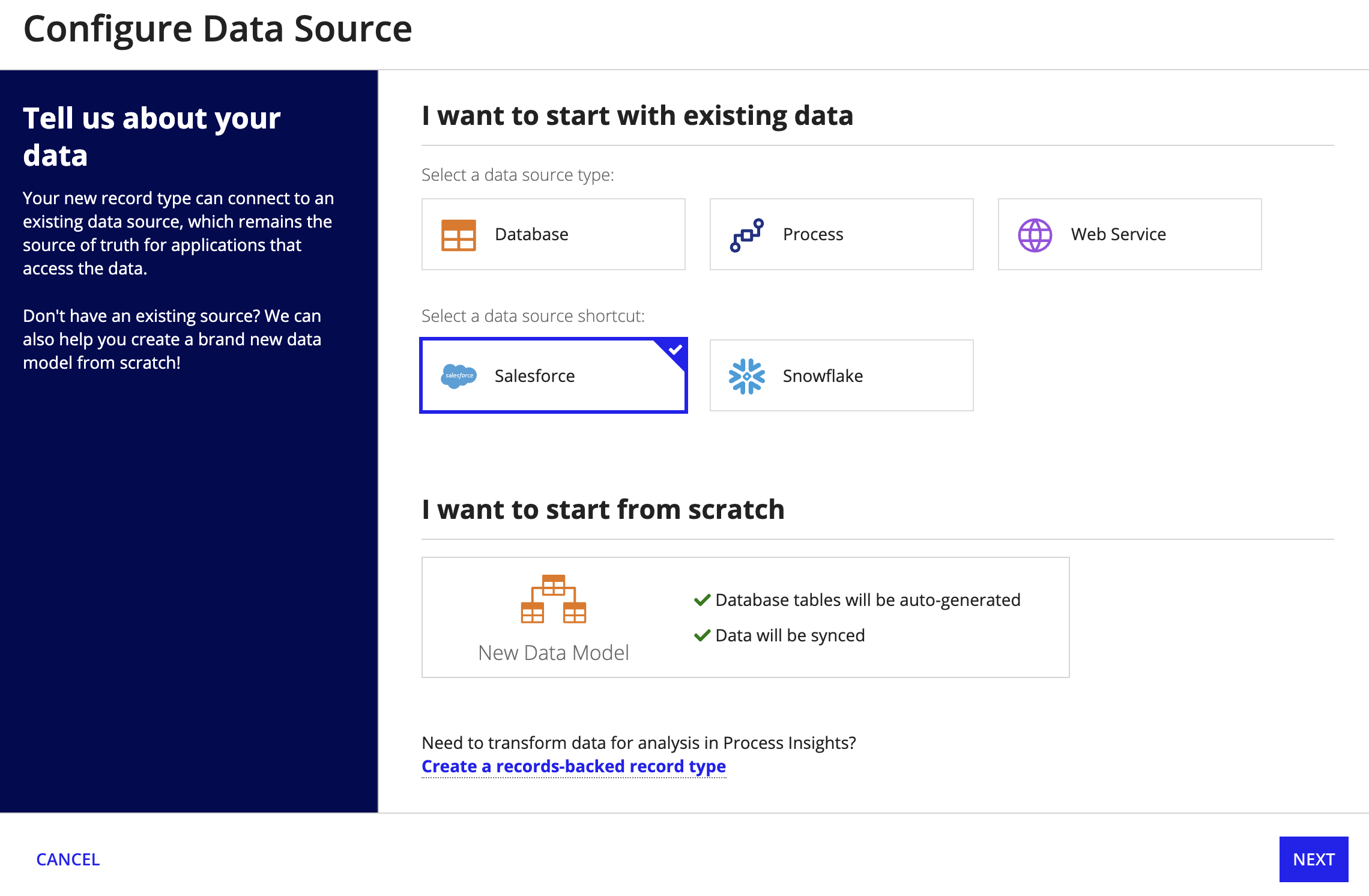Click the Data will be synced checkmark
1369x896 pixels.
click(x=702, y=635)
